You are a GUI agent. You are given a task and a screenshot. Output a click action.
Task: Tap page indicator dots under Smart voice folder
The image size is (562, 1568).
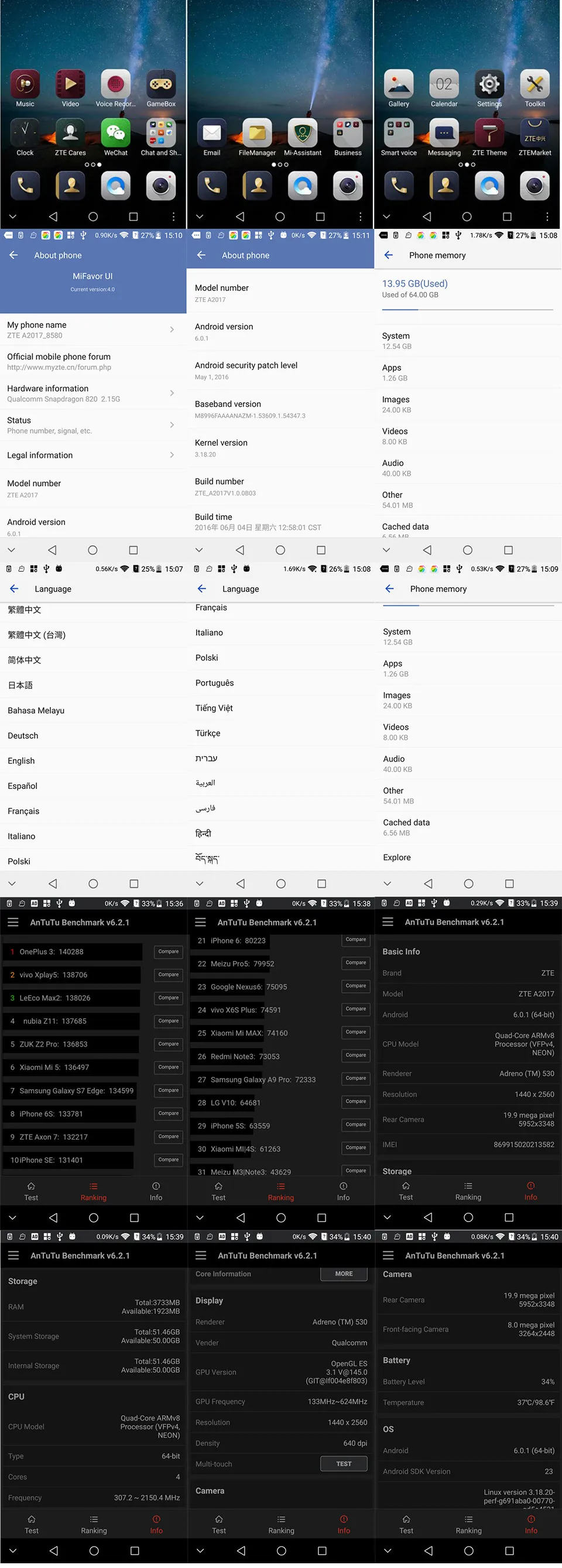[x=467, y=164]
